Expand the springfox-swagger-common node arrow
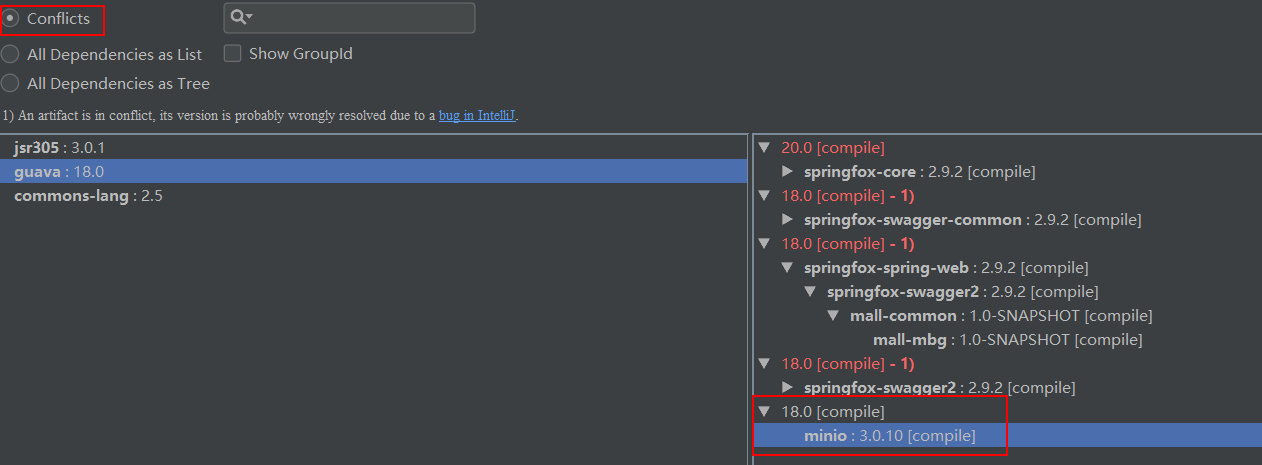The height and width of the screenshot is (465, 1262). 788,219
